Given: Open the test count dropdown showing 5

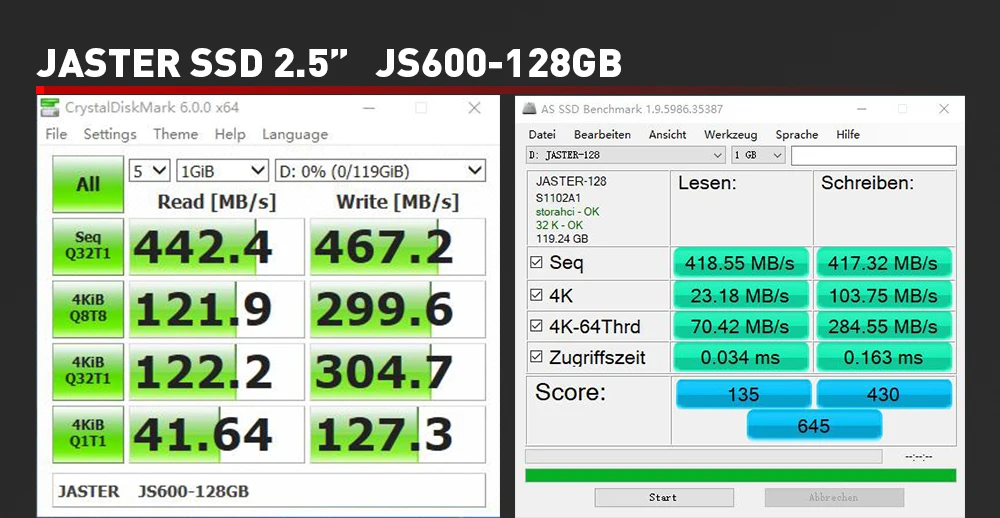Looking at the screenshot, I should click(x=149, y=170).
